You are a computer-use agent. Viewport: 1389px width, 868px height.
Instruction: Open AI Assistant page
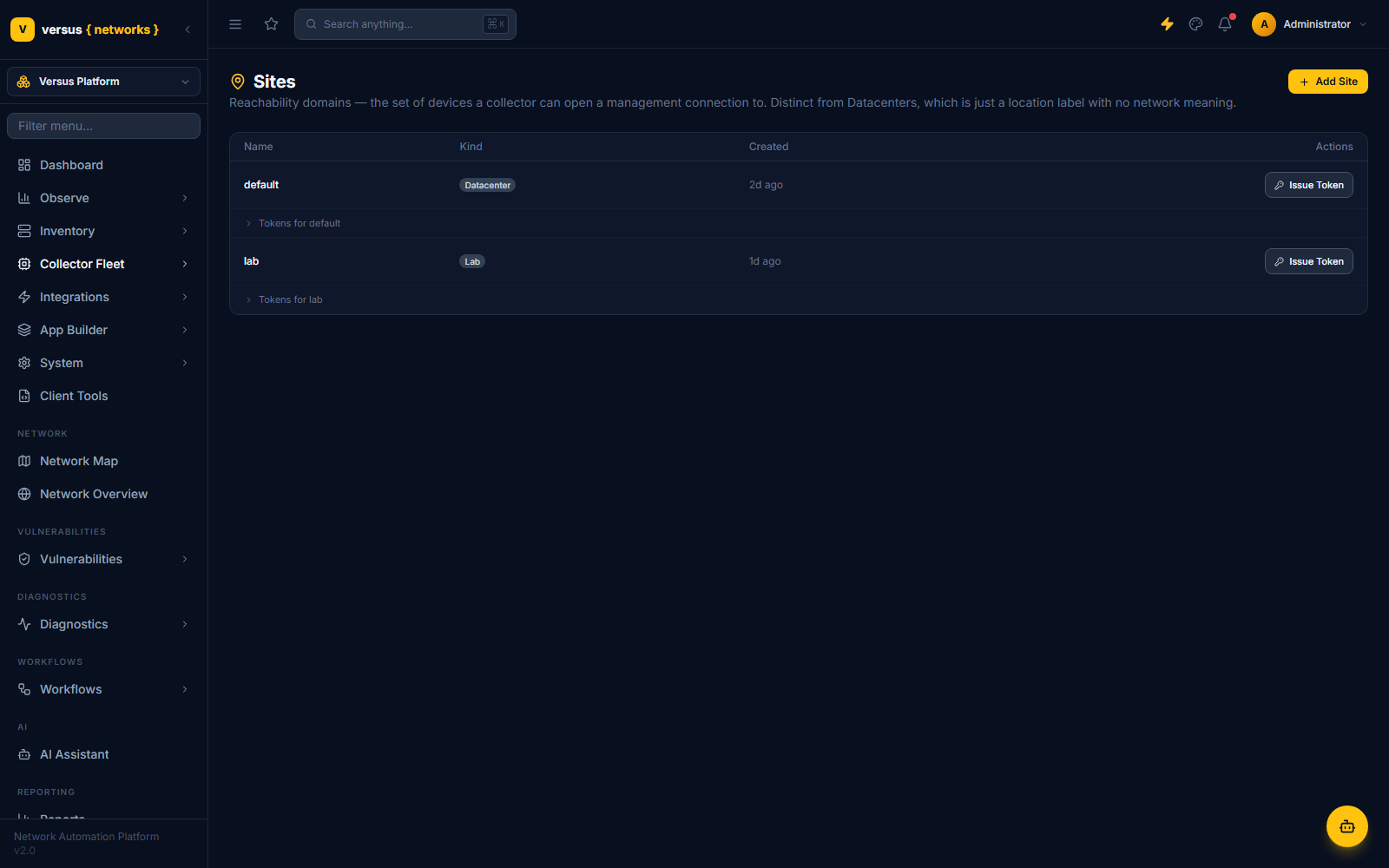point(103,754)
